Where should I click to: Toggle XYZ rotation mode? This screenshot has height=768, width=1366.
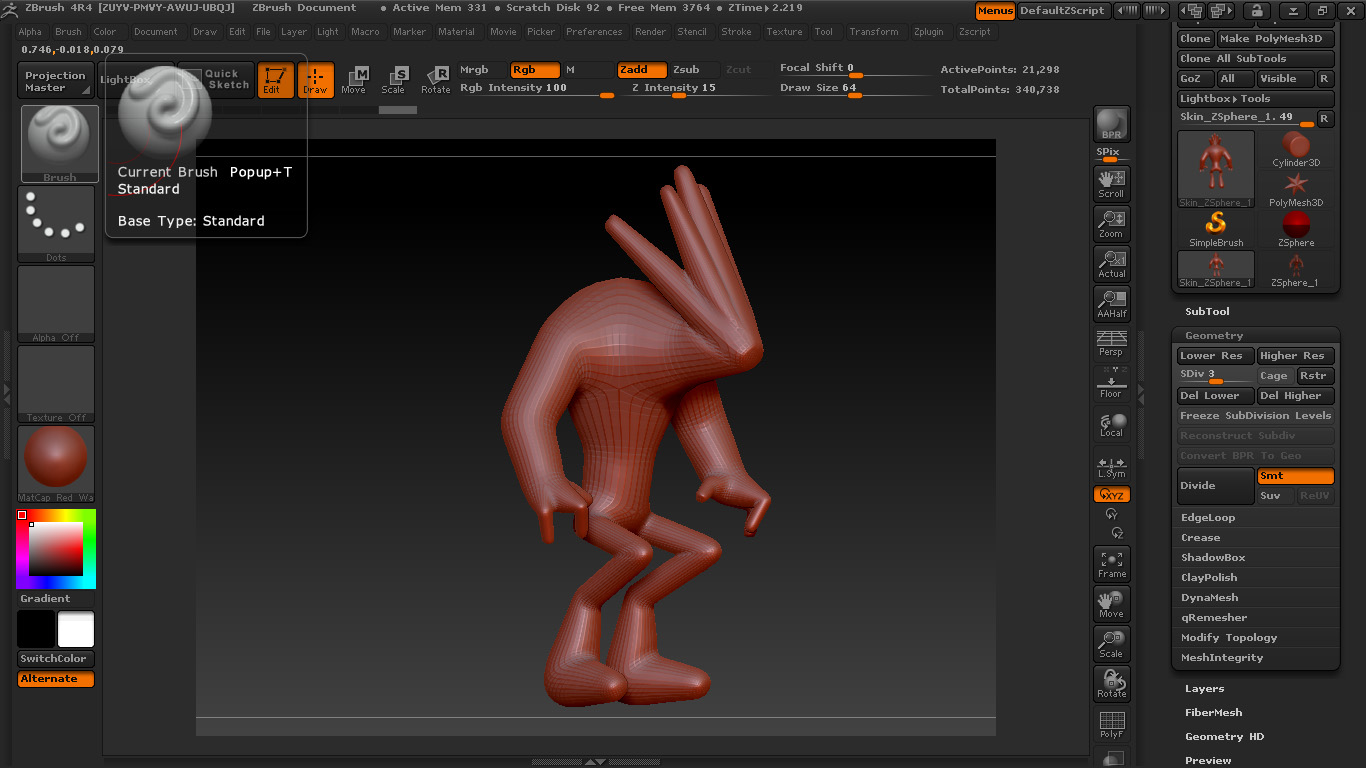coord(1111,494)
